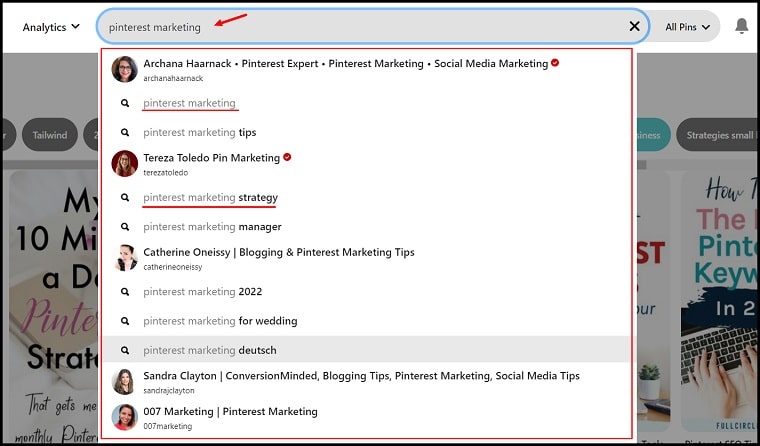Click the Tailwind filter chip
The height and width of the screenshot is (446, 760).
[x=49, y=135]
